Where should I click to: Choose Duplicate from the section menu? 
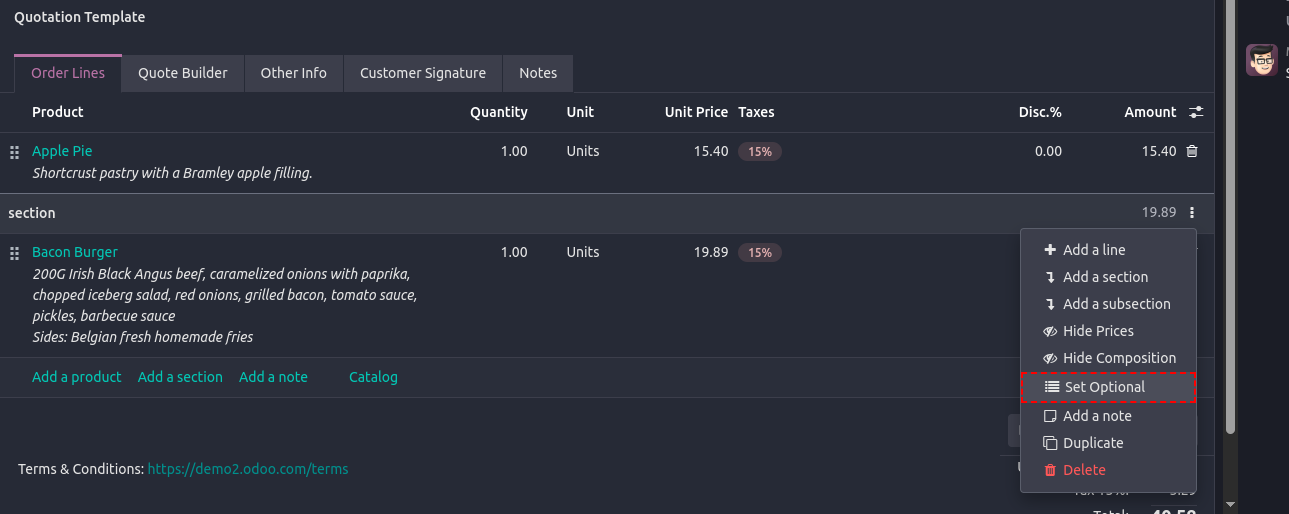[x=1092, y=443]
